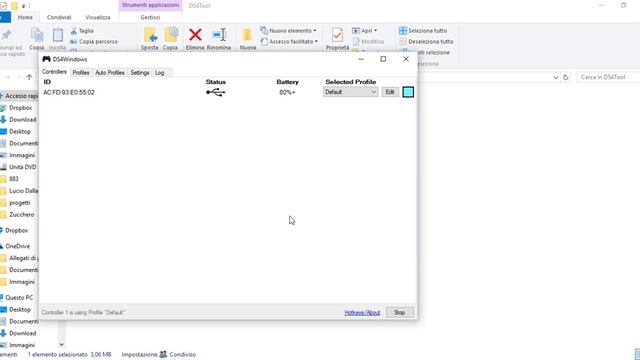Click Modifica in the ribbon
640x360 pixels.
[x=368, y=42]
